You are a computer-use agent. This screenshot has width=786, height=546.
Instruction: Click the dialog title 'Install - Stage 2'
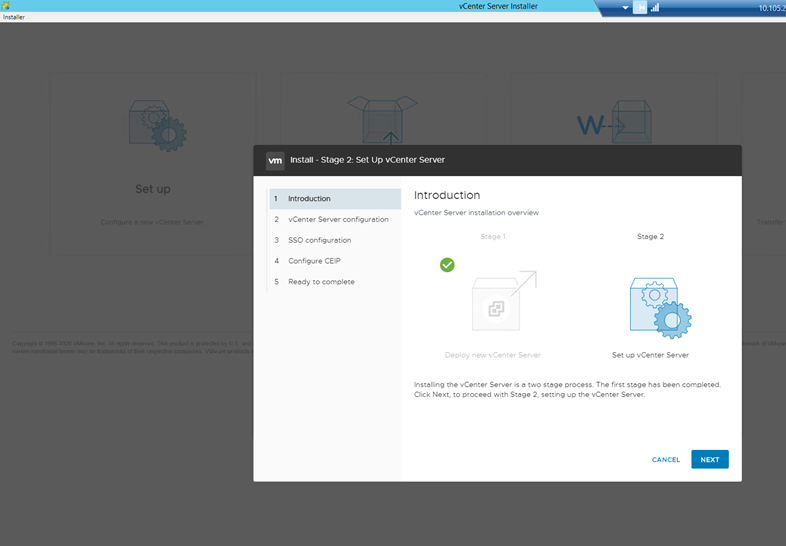[x=367, y=160]
